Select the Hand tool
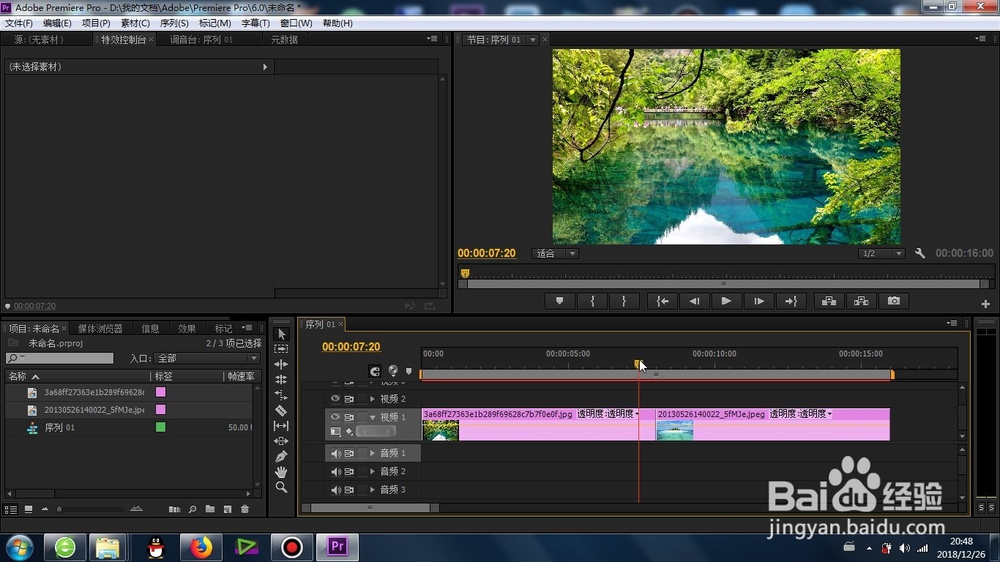The image size is (1000, 562). (281, 472)
